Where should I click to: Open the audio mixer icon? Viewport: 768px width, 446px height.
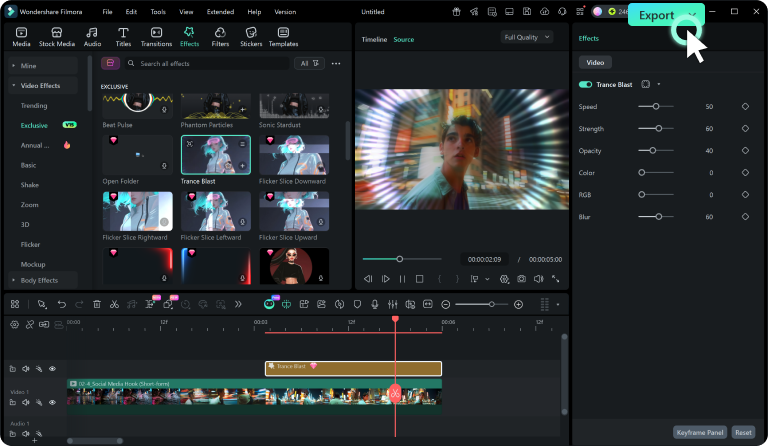(392, 305)
